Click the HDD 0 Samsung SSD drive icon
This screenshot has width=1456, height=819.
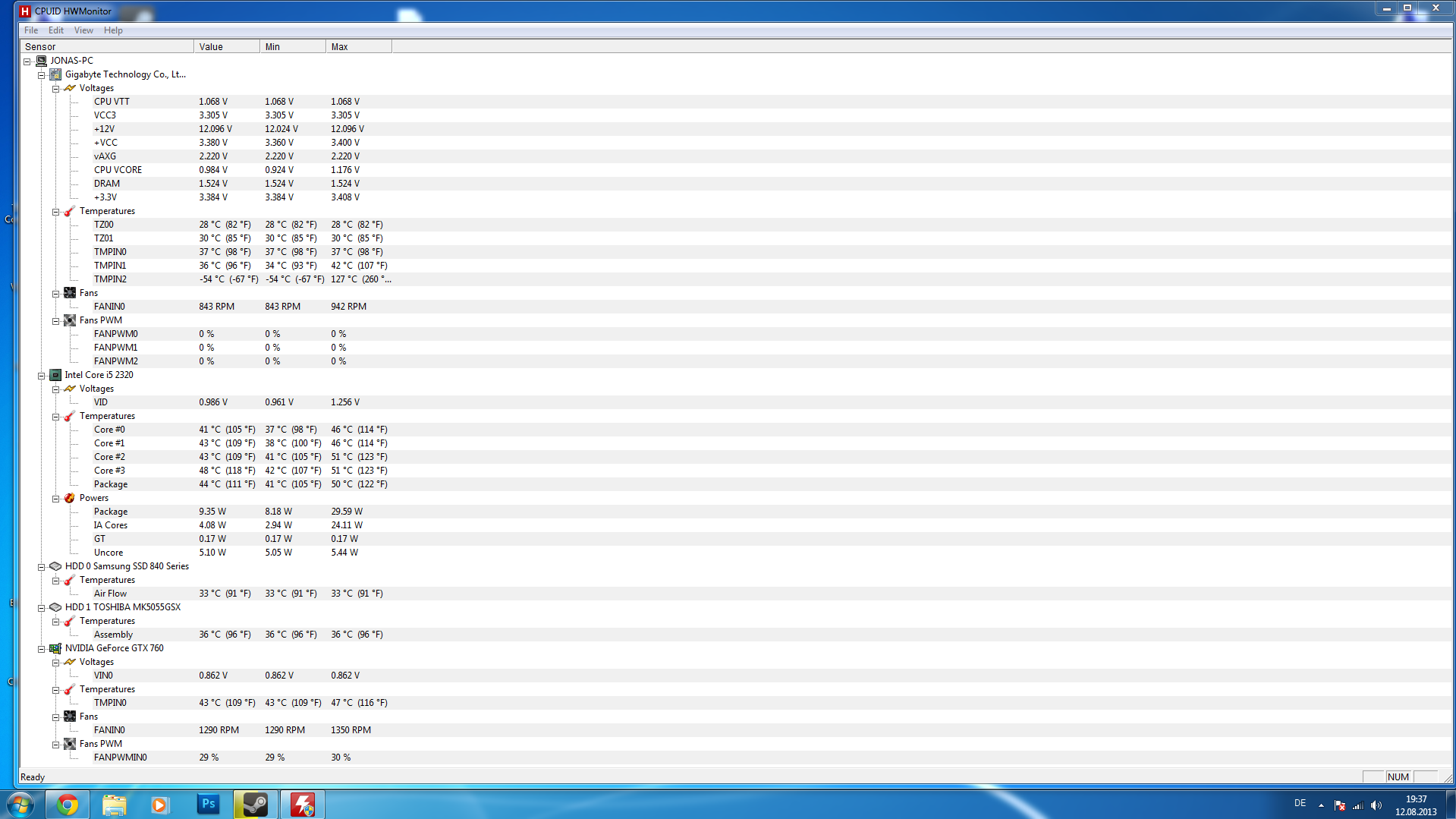pos(55,566)
